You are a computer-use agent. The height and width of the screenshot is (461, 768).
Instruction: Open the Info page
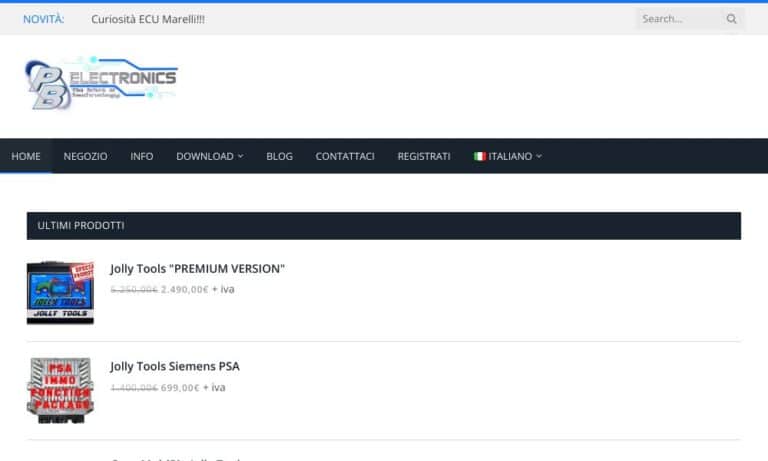point(142,156)
